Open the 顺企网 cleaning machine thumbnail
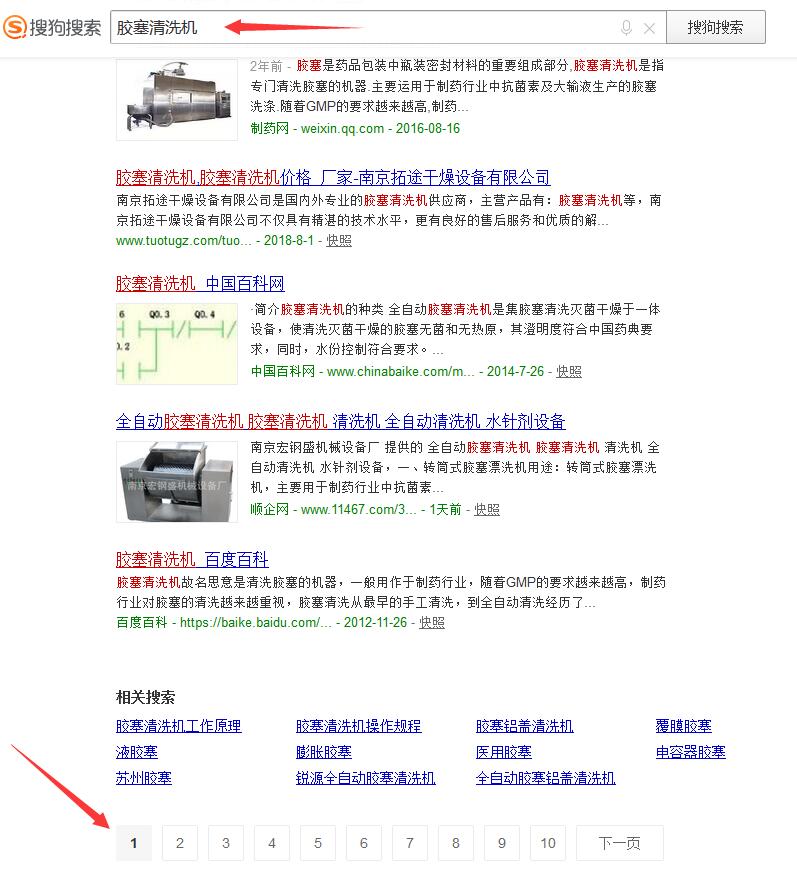 pos(176,481)
